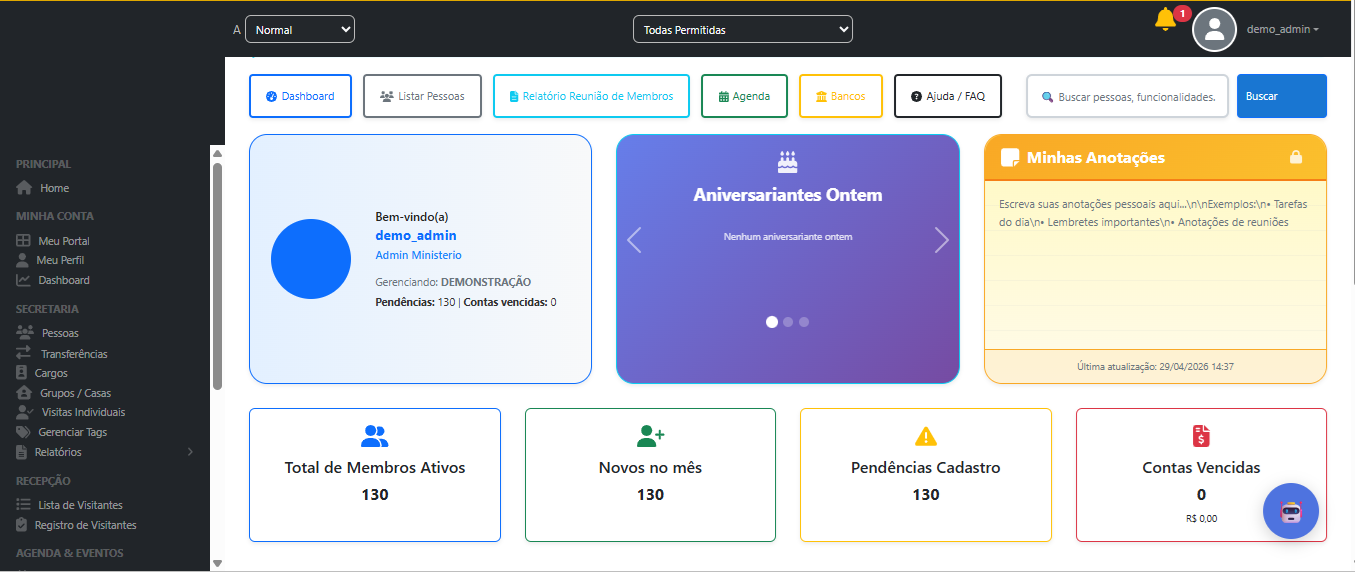Click the Grupos / Casas house icon
1355x572 pixels.
tap(25, 392)
